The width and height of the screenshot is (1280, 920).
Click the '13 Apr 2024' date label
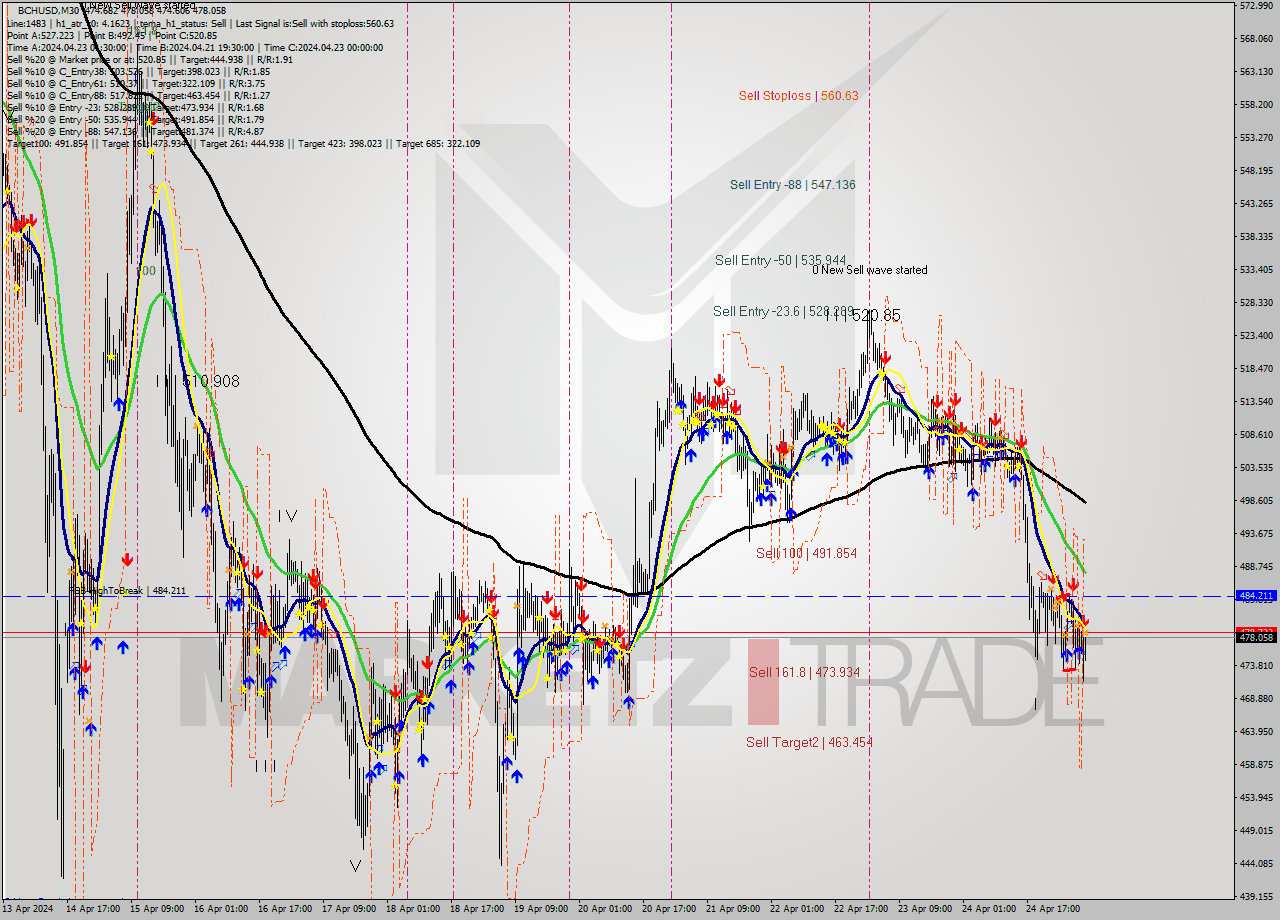coord(29,910)
